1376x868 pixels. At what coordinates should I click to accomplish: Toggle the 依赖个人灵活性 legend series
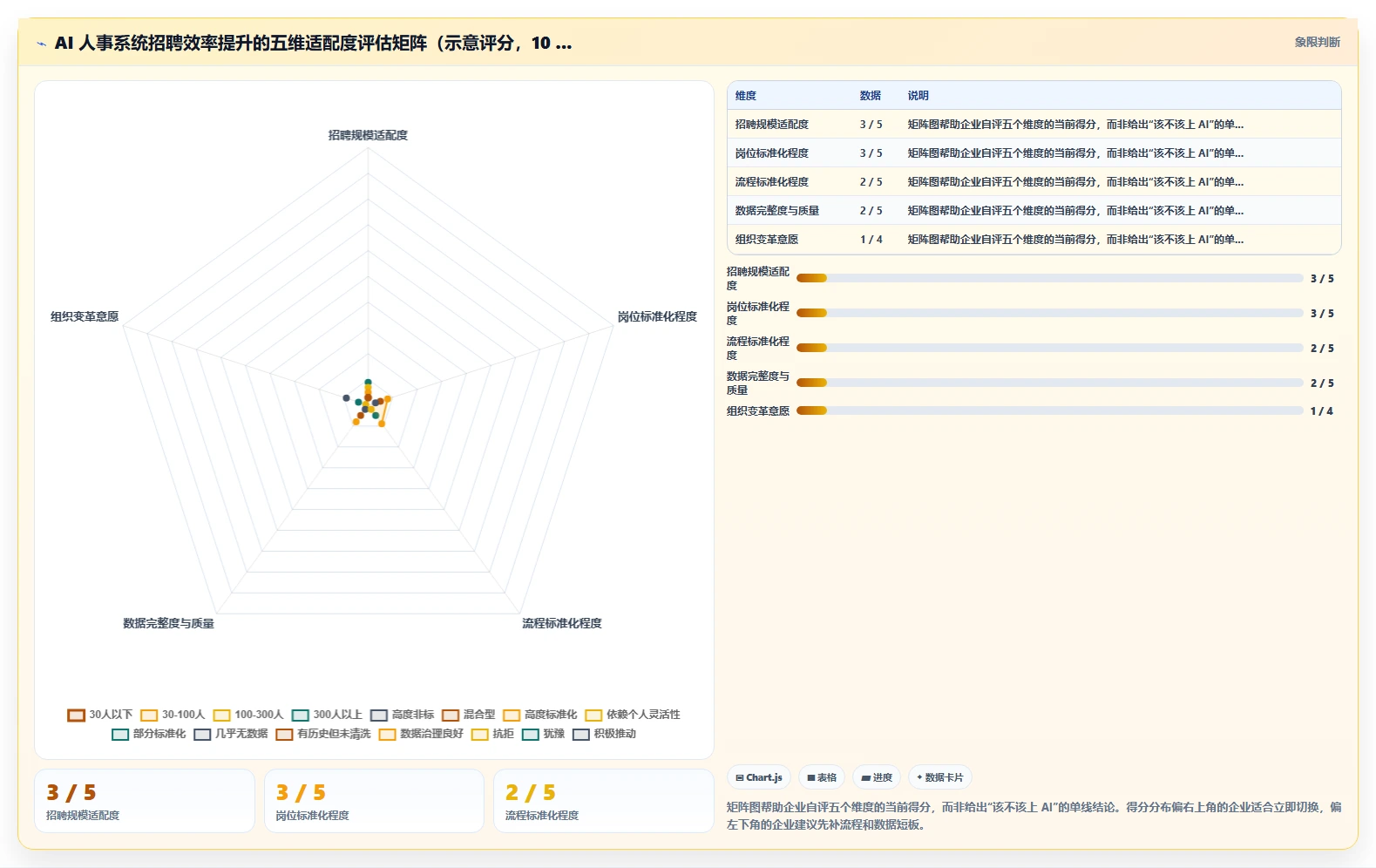(633, 715)
